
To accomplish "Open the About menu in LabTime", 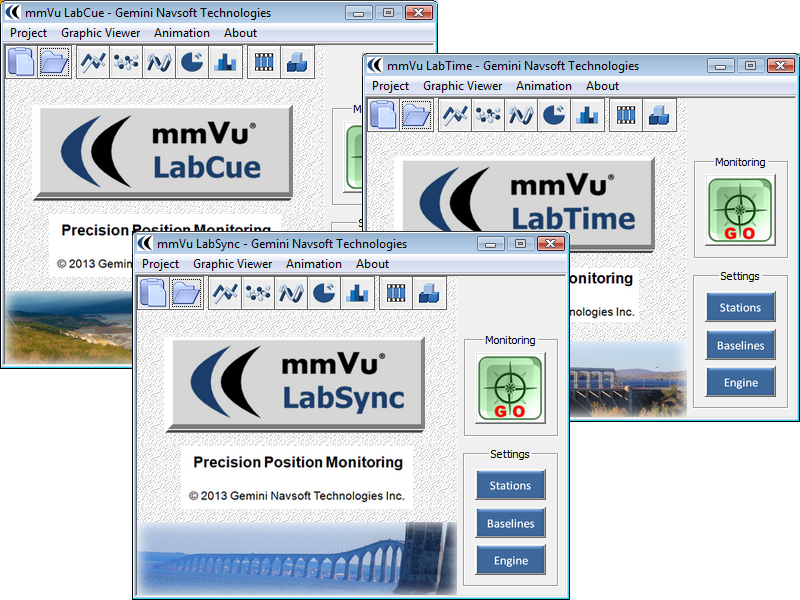I will point(603,86).
